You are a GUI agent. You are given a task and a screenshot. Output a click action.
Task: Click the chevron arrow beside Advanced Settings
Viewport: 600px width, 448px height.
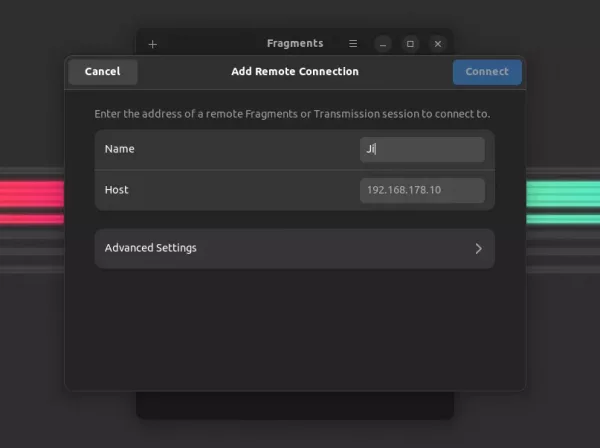pyautogui.click(x=478, y=249)
